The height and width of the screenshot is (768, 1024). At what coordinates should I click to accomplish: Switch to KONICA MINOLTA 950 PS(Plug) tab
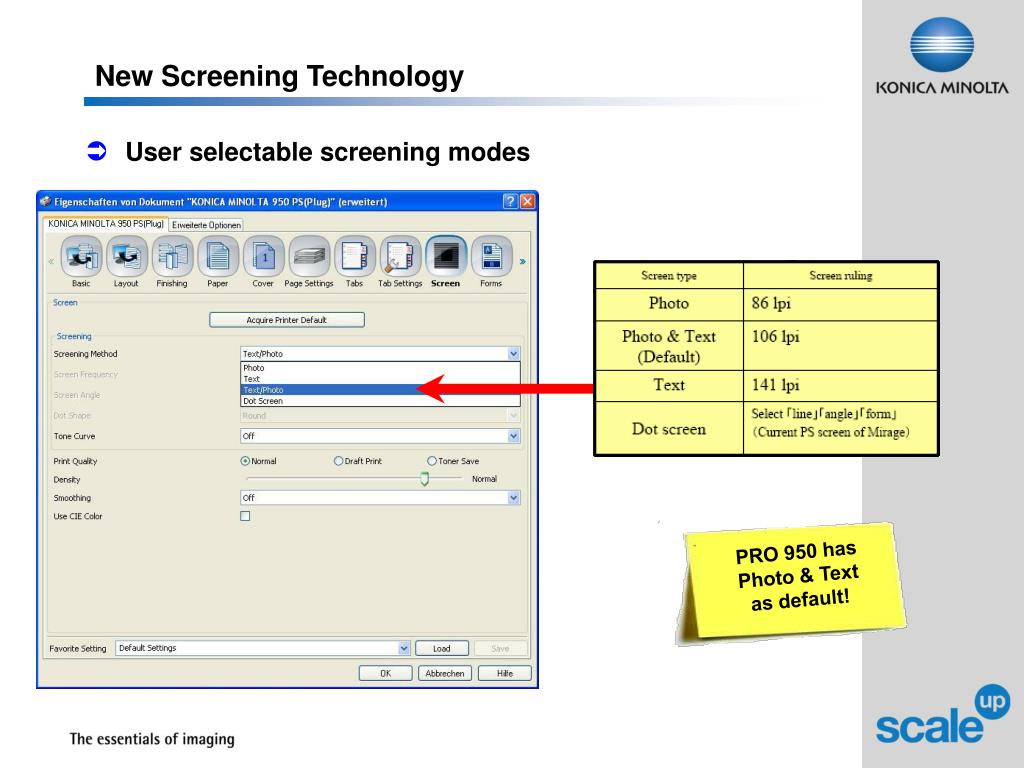coord(106,223)
